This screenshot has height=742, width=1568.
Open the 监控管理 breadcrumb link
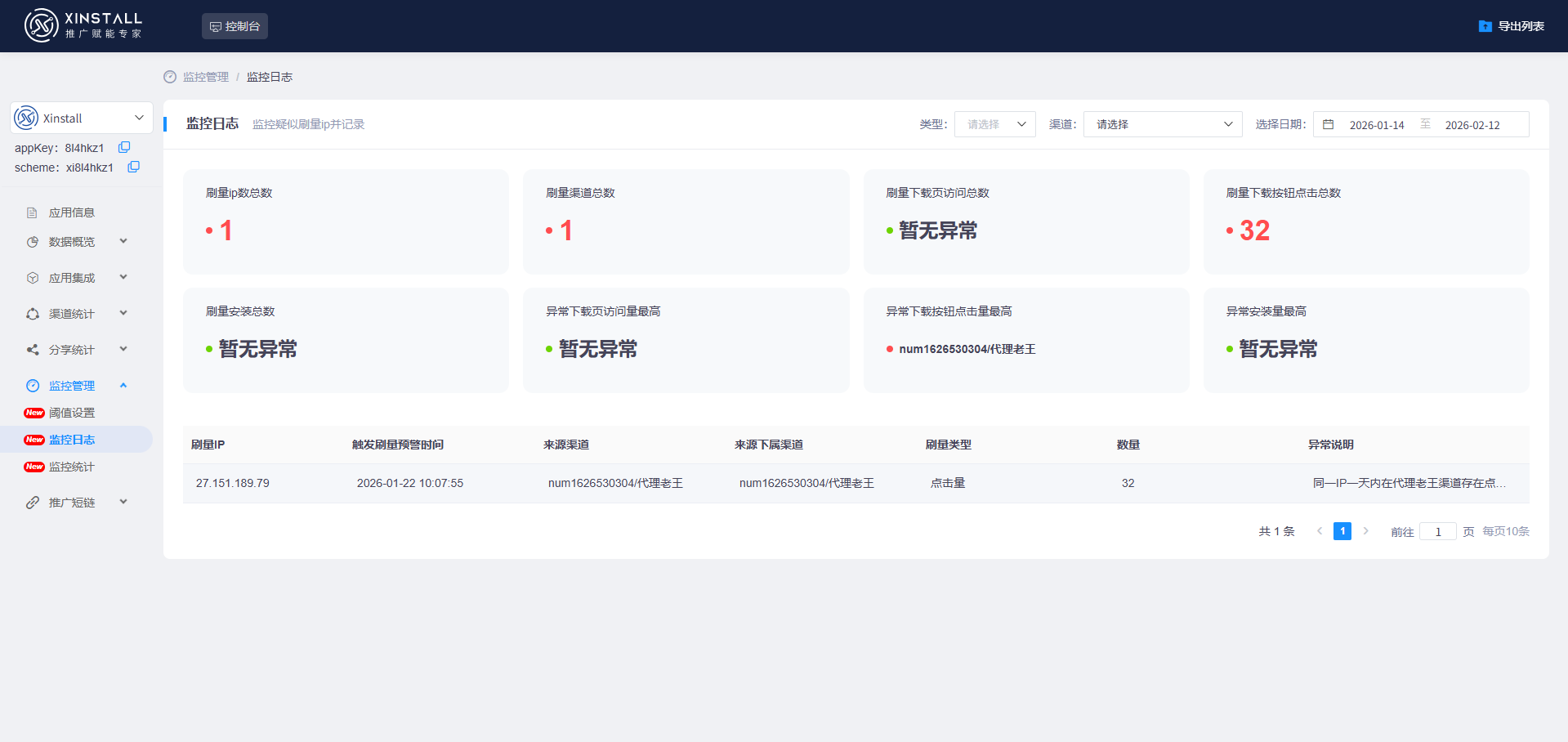coord(205,76)
